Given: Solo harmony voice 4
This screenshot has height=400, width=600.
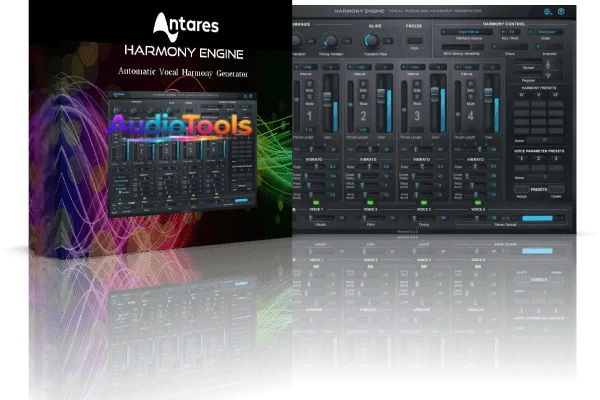Looking at the screenshot, I should [471, 84].
